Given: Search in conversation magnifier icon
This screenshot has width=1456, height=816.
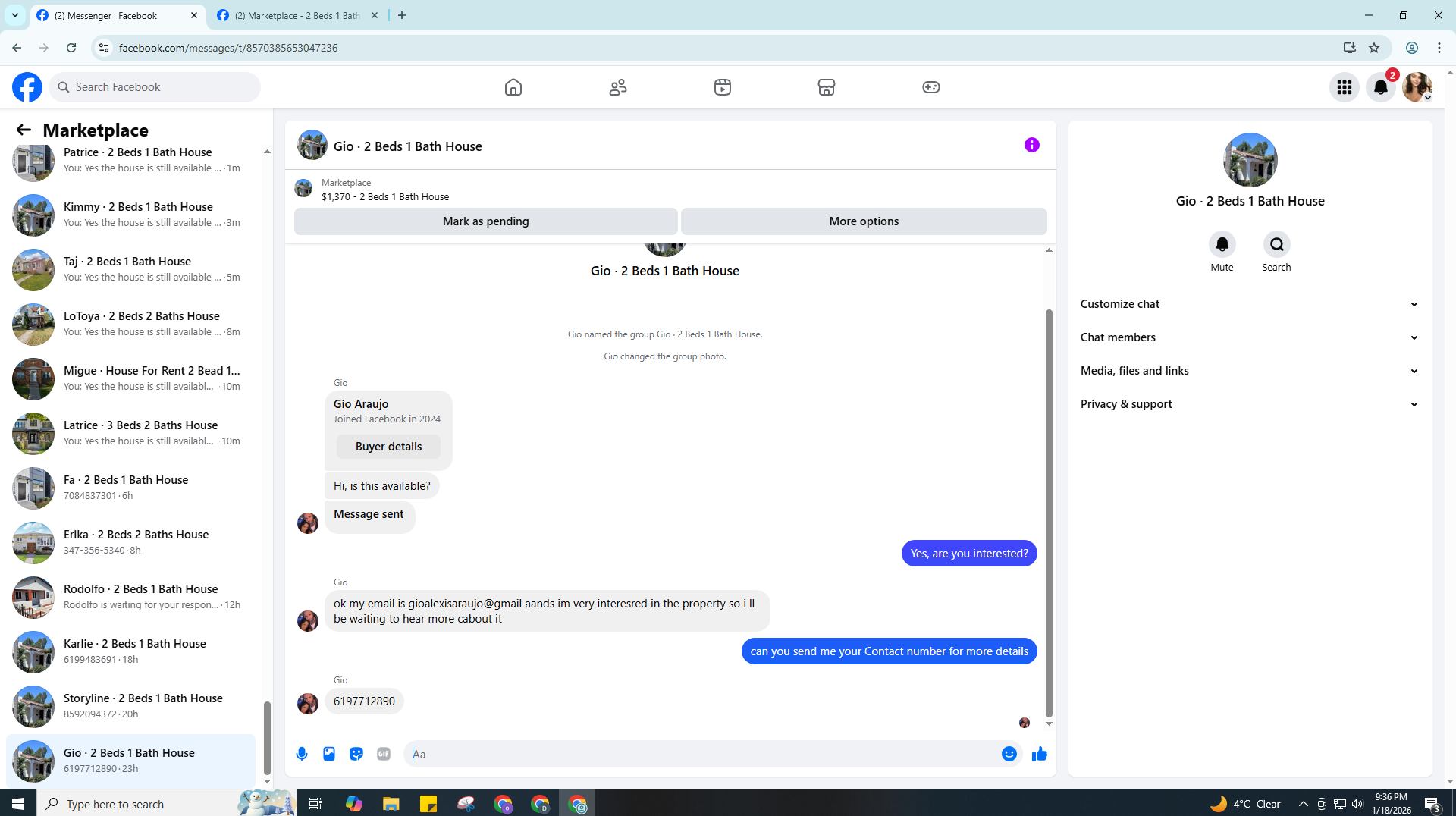Looking at the screenshot, I should 1277,244.
